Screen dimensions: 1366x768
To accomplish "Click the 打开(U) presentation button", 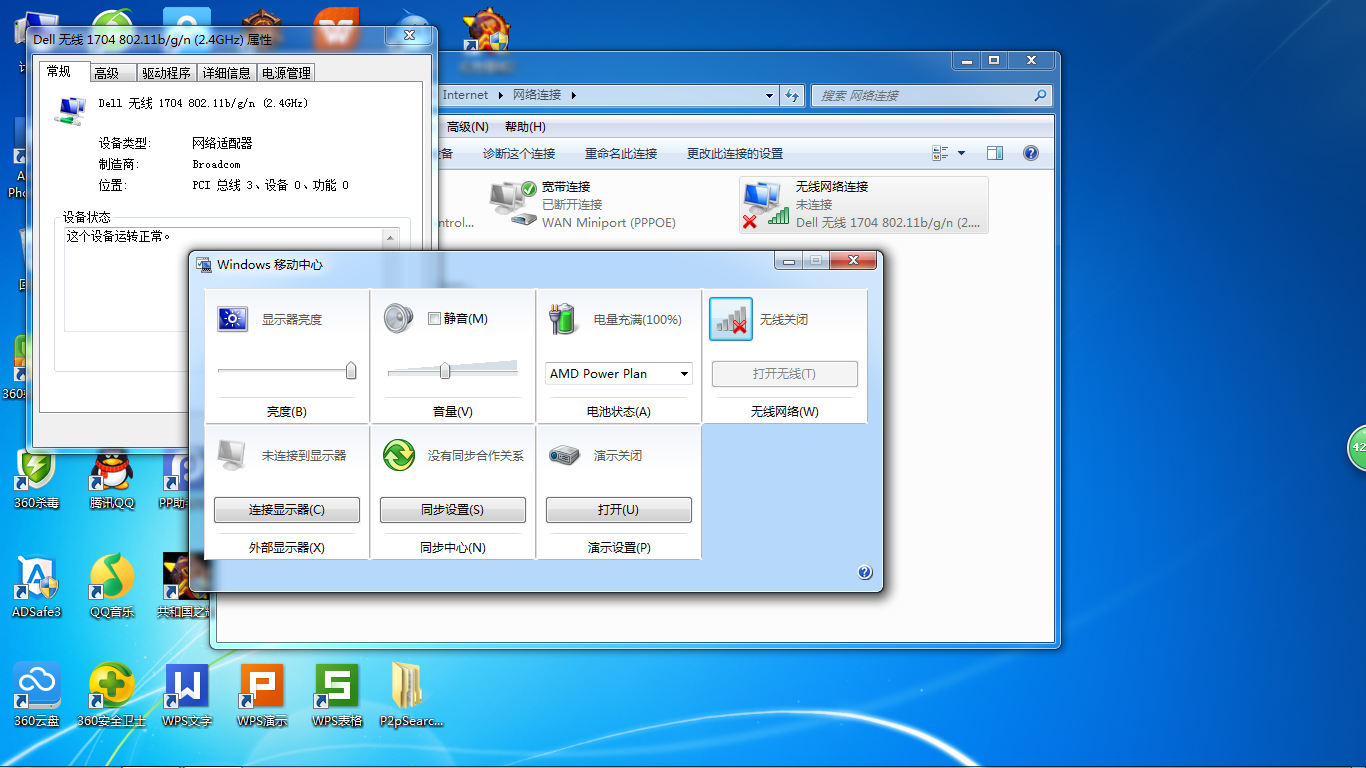I will pos(619,510).
